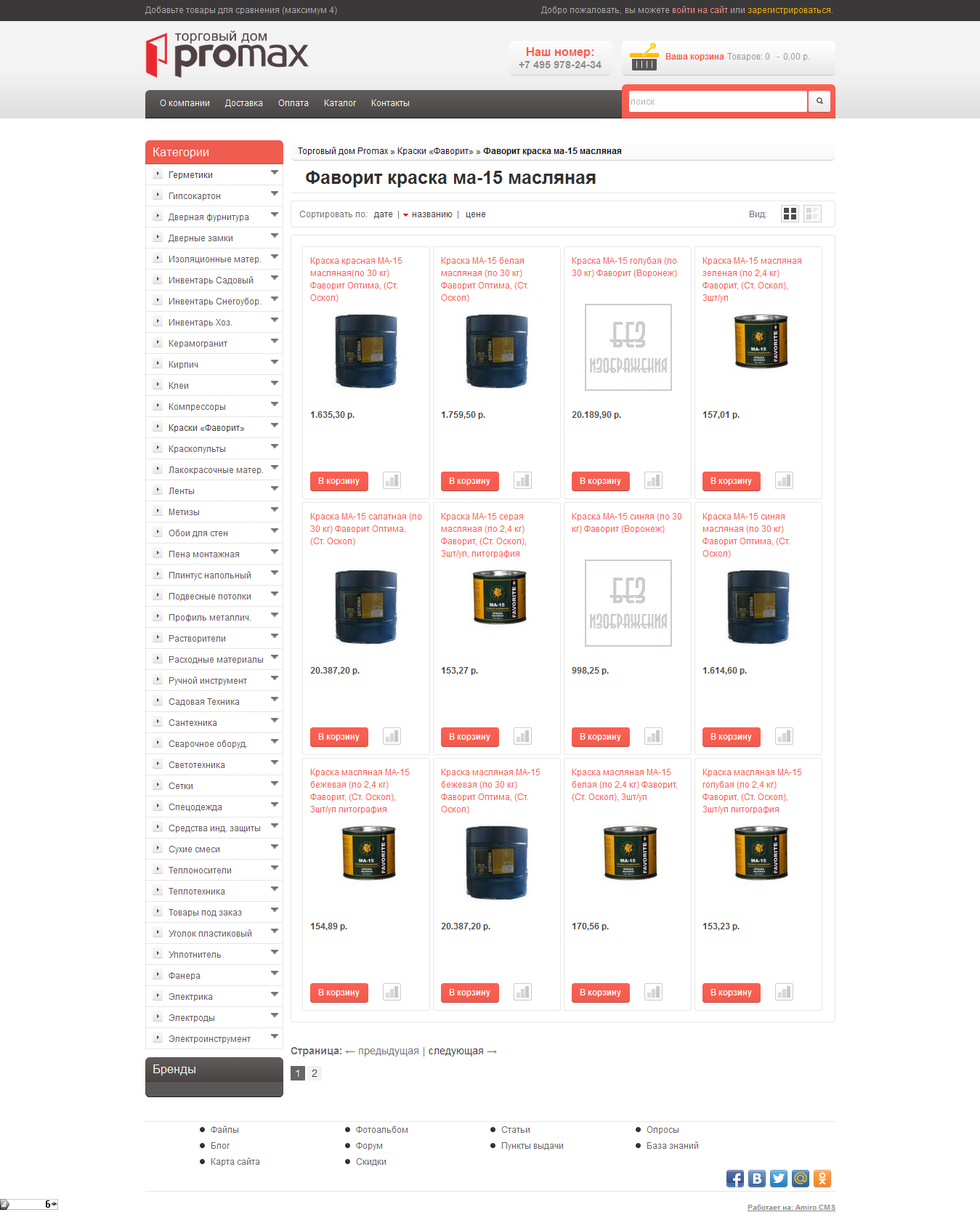Sort products by названию

pyautogui.click(x=432, y=214)
